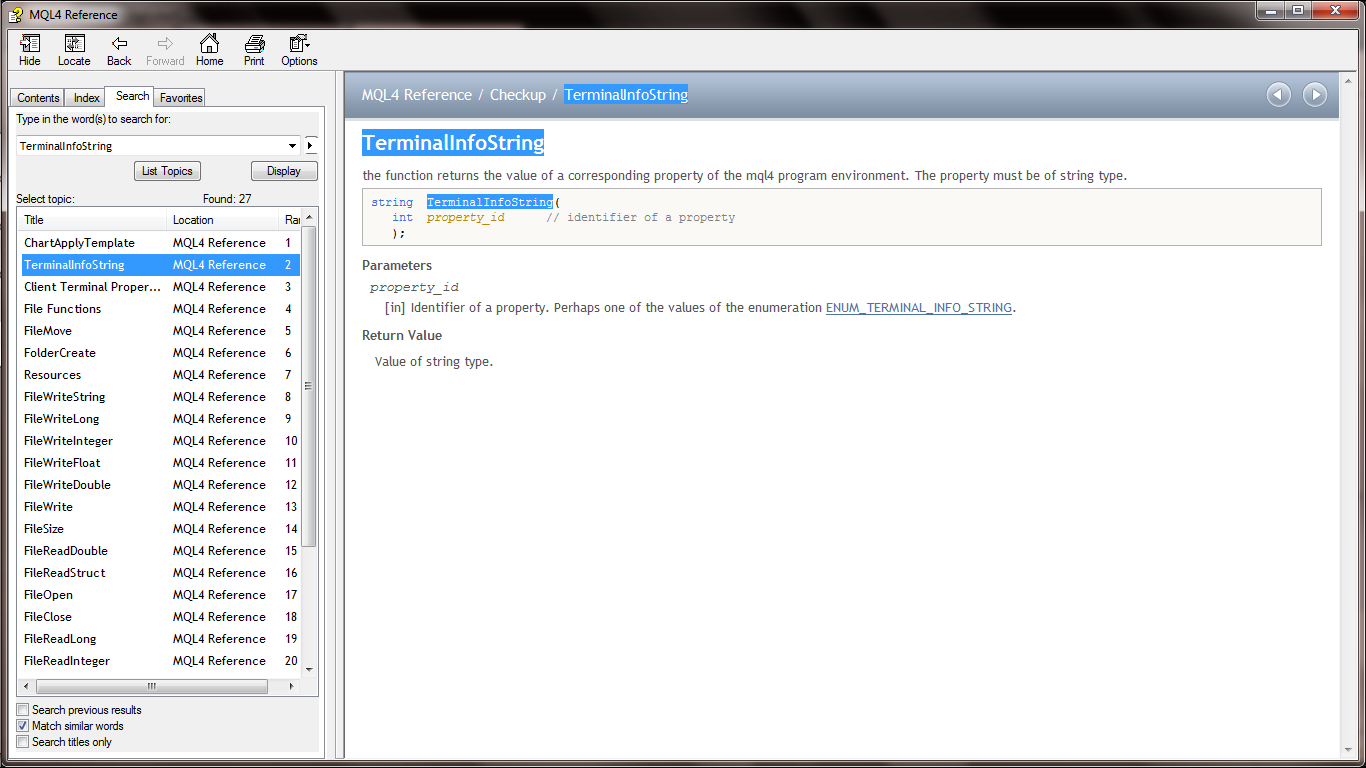Go to previous topic round arrow
The height and width of the screenshot is (768, 1366).
click(x=1279, y=95)
